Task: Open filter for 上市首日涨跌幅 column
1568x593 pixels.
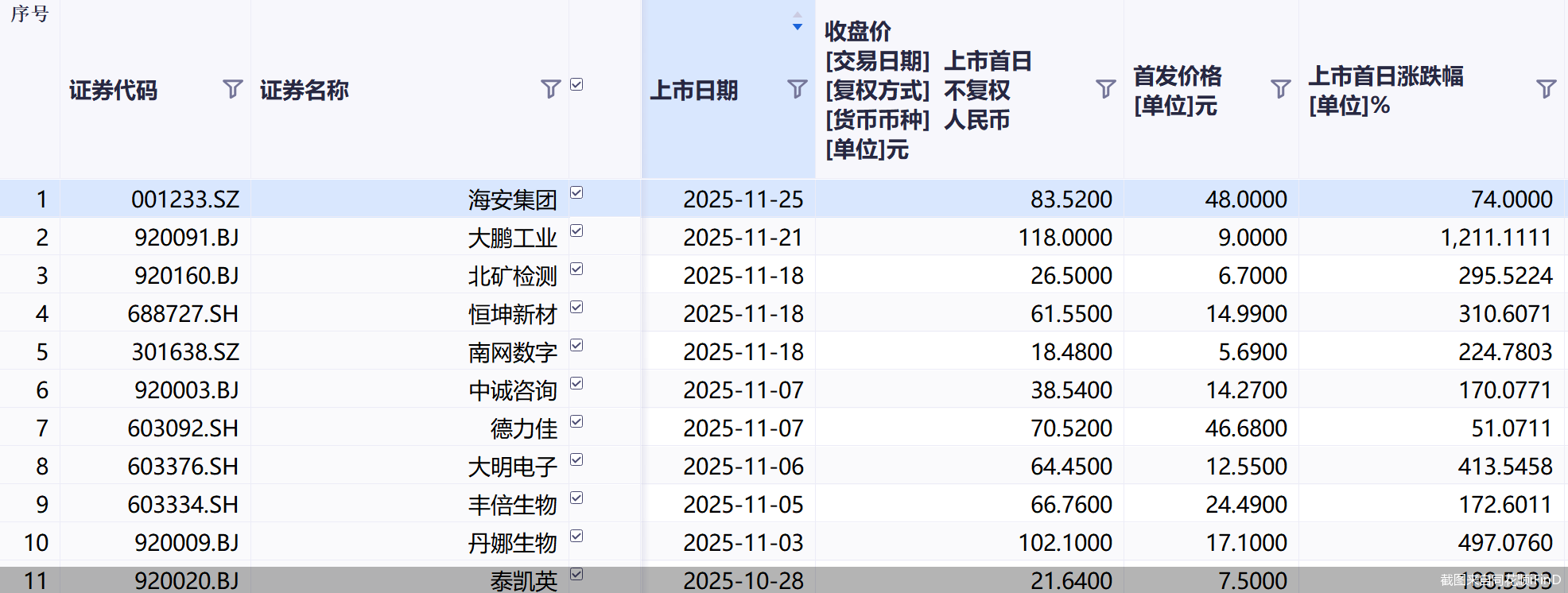Action: [1546, 88]
